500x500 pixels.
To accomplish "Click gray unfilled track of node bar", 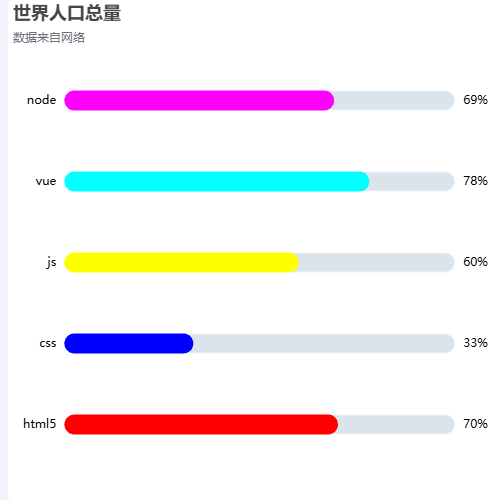I will click(x=394, y=100).
